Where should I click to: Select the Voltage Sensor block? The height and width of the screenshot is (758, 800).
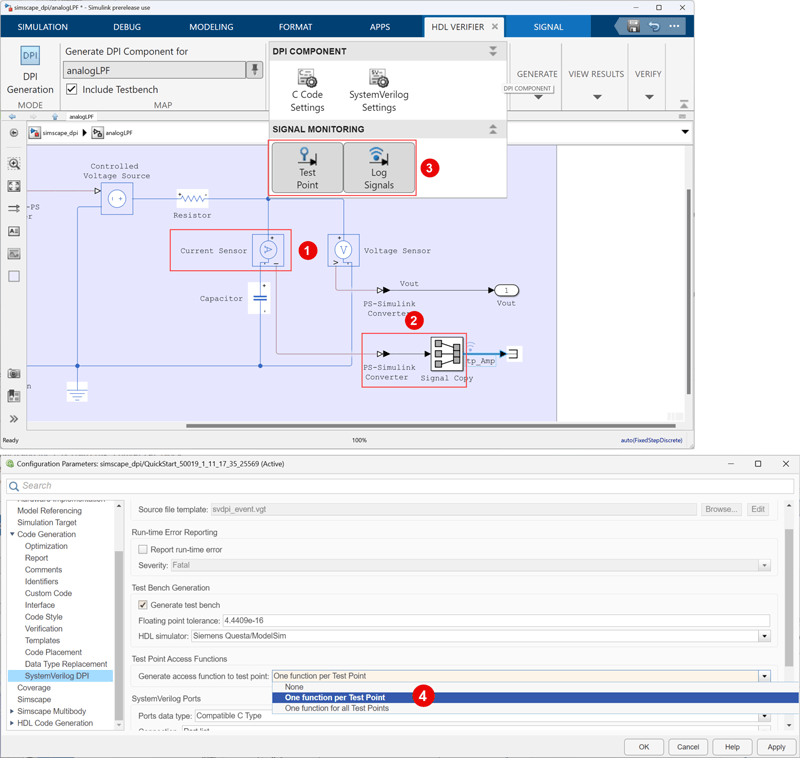tap(343, 250)
